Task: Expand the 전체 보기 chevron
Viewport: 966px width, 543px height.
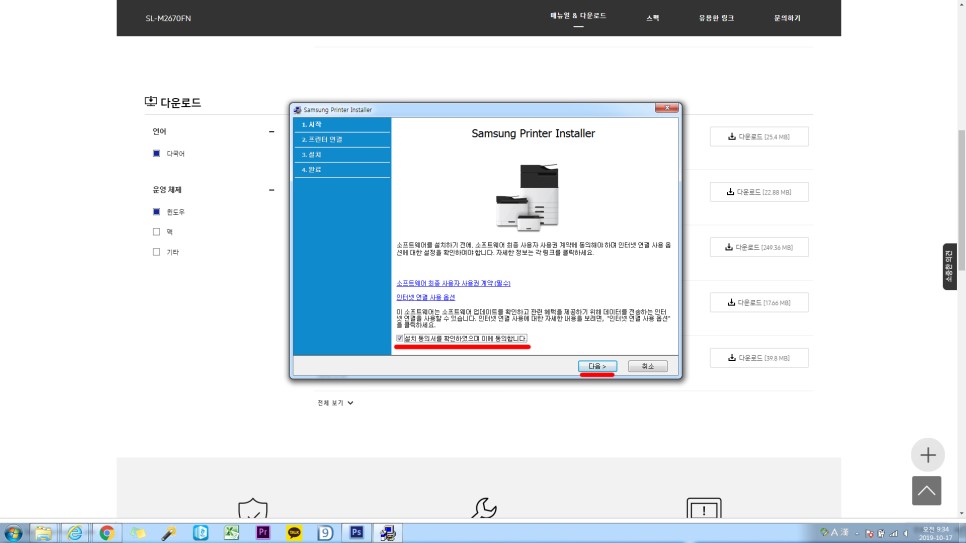Action: tap(351, 403)
